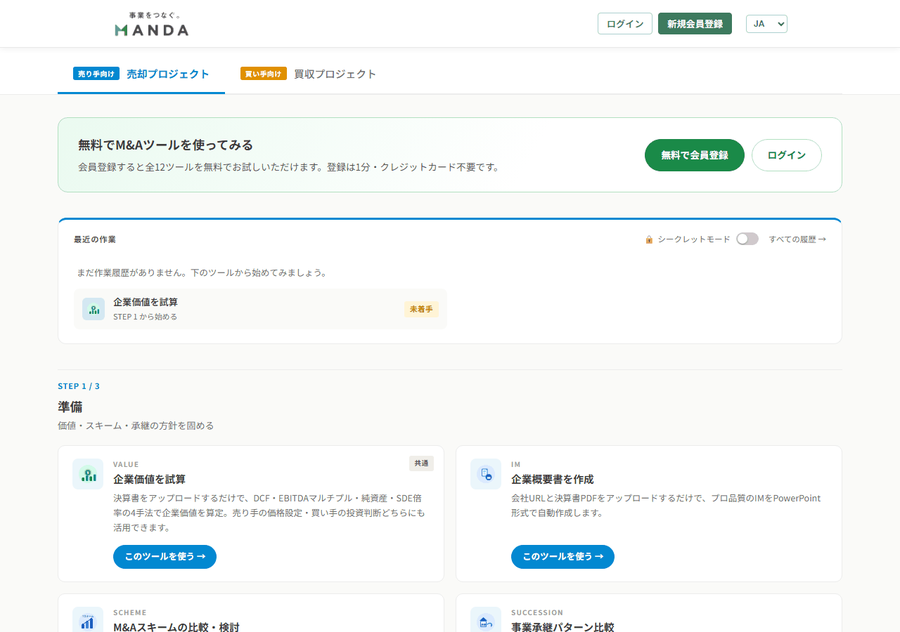Image resolution: width=900 pixels, height=632 pixels.
Task: Click the valuation icon in the 最近の作業 row
Action: pos(94,309)
